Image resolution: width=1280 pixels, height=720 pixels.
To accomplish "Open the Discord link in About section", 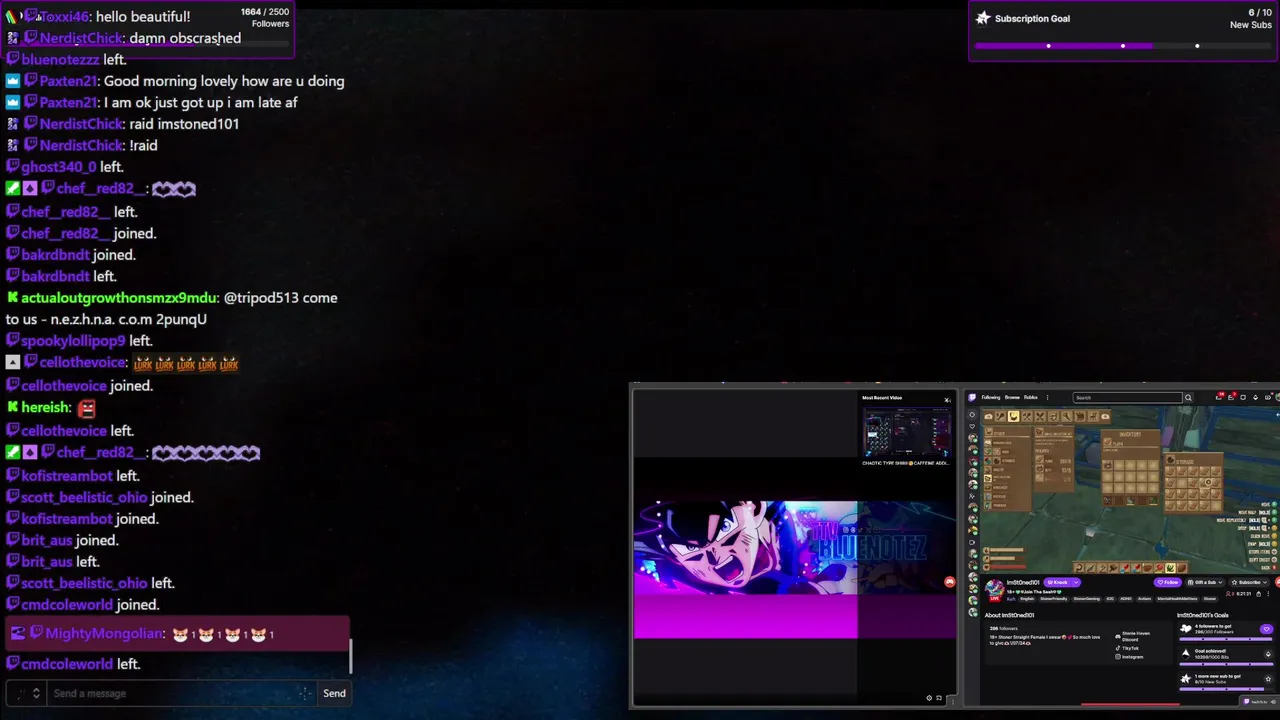I will coord(1132,636).
